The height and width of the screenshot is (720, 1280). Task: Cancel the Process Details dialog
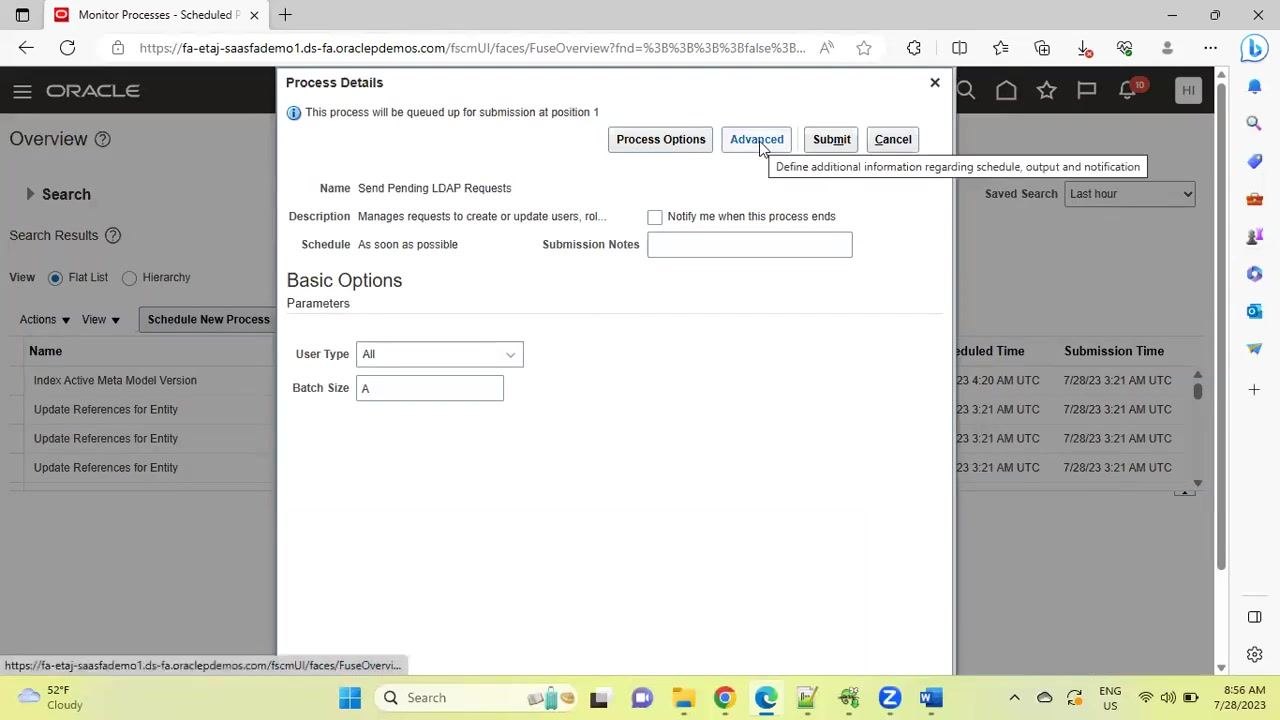coord(893,139)
